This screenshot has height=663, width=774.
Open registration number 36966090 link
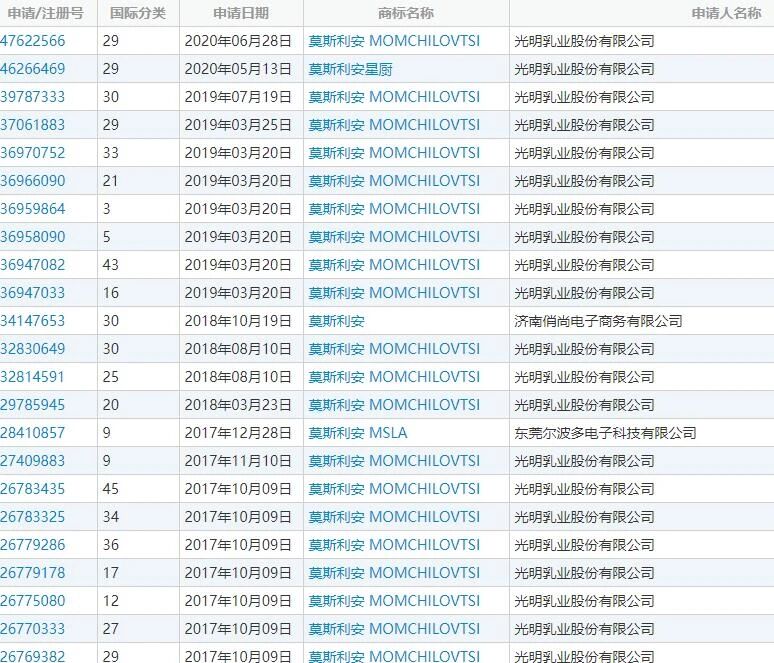(x=33, y=181)
